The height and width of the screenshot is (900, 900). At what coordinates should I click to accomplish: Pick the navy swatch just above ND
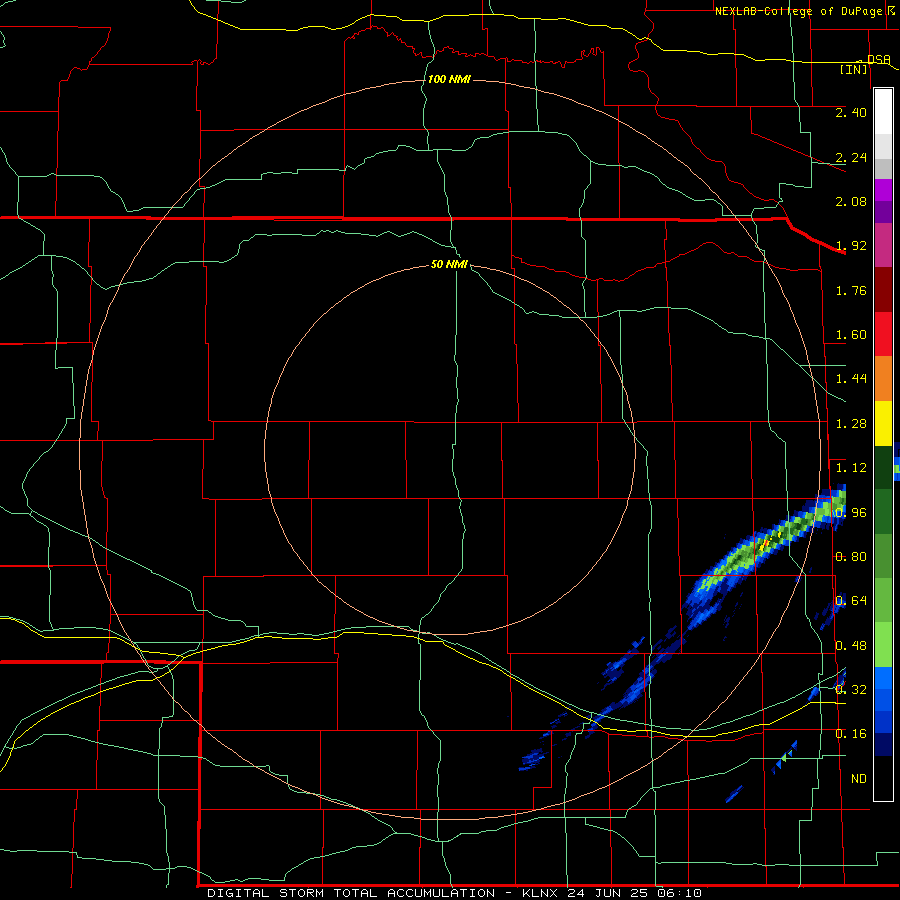(x=883, y=745)
